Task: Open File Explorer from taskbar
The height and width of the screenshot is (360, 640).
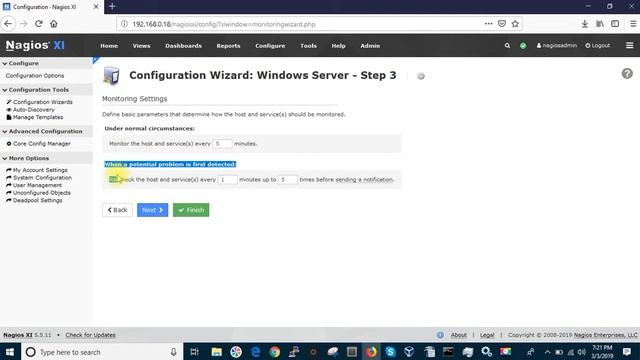Action: pos(216,352)
